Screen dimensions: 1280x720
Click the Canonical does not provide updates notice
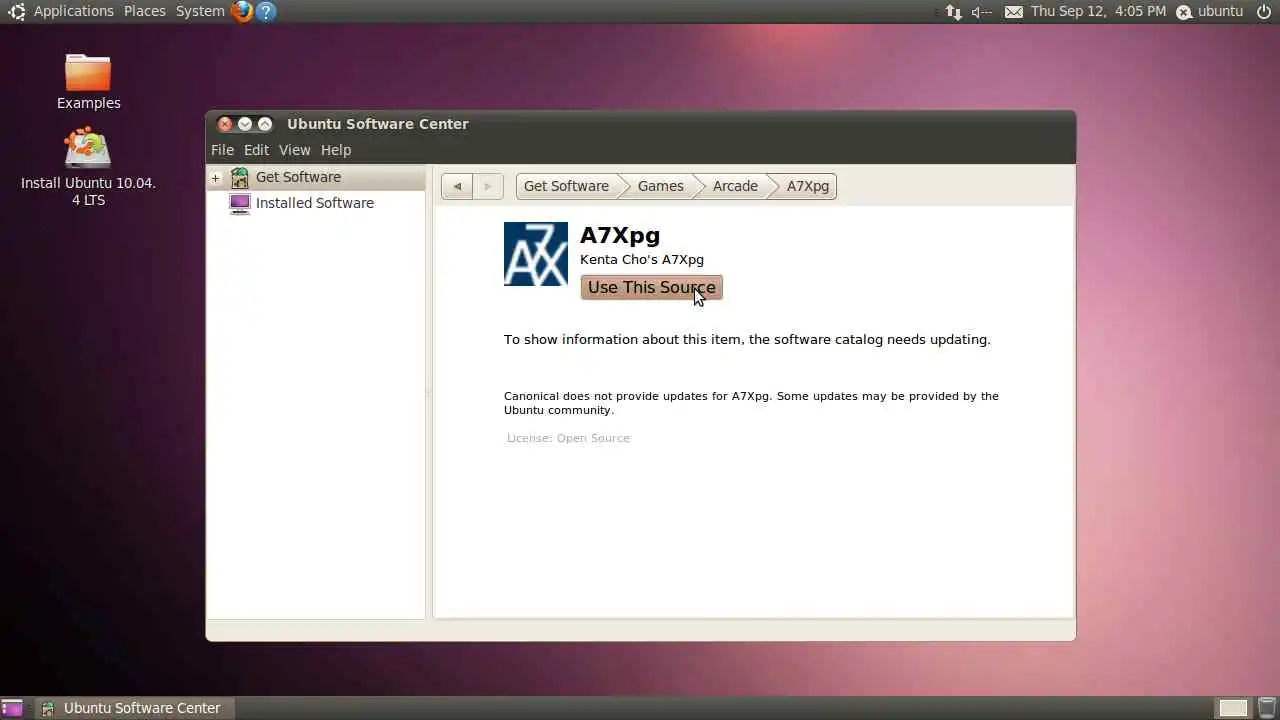click(x=751, y=403)
